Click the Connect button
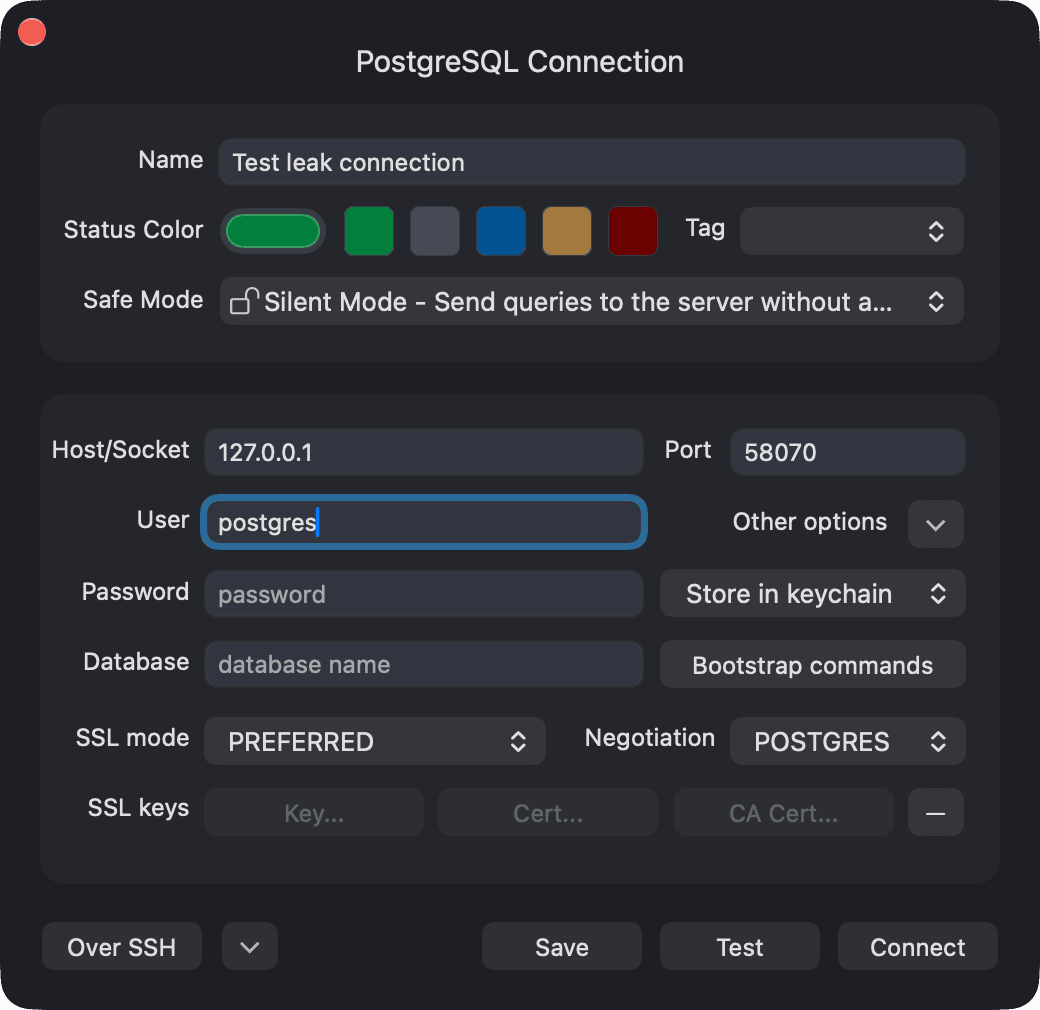Viewport: 1040px width, 1010px height. point(917,946)
